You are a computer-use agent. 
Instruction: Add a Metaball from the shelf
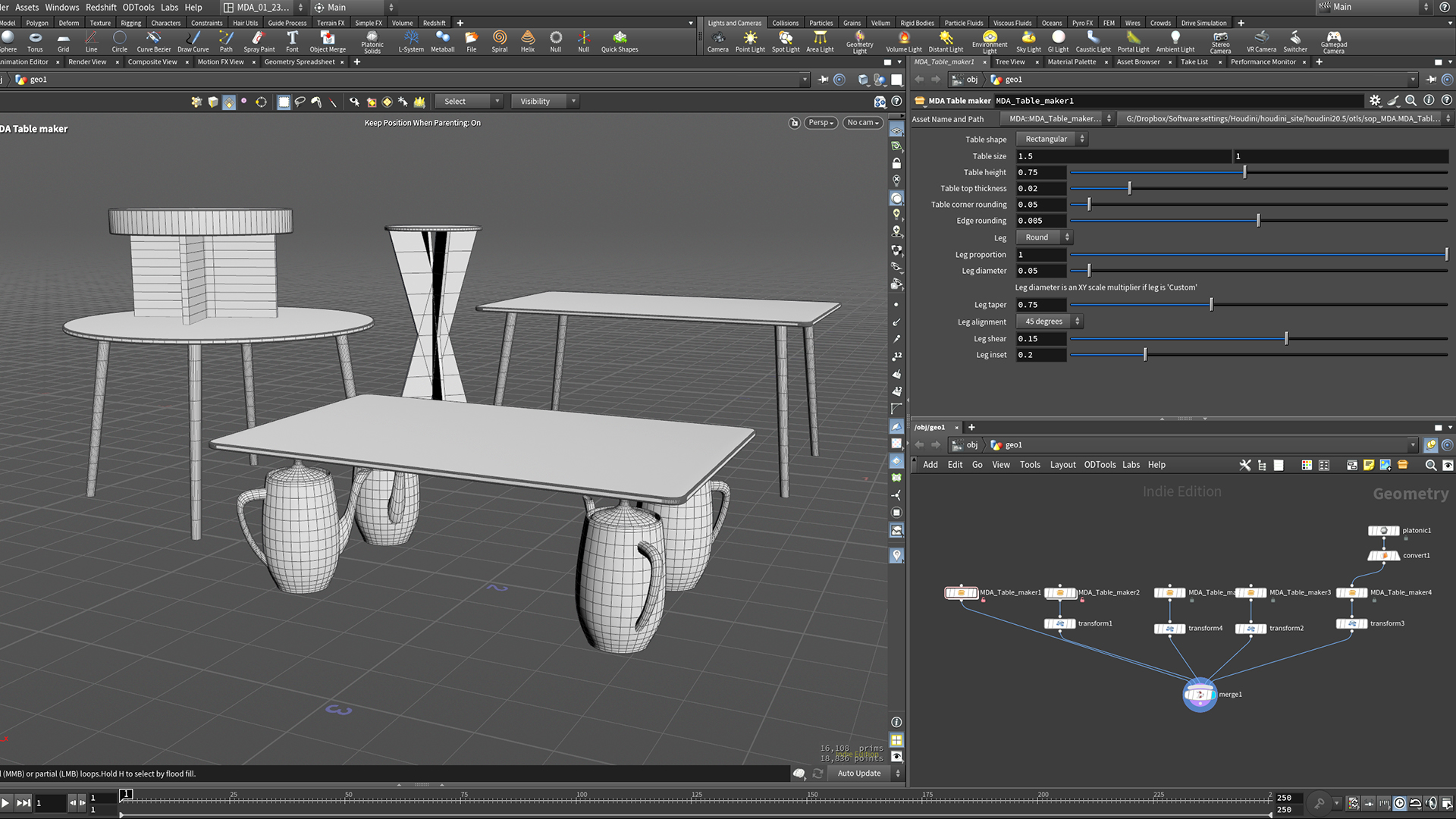pos(442,42)
